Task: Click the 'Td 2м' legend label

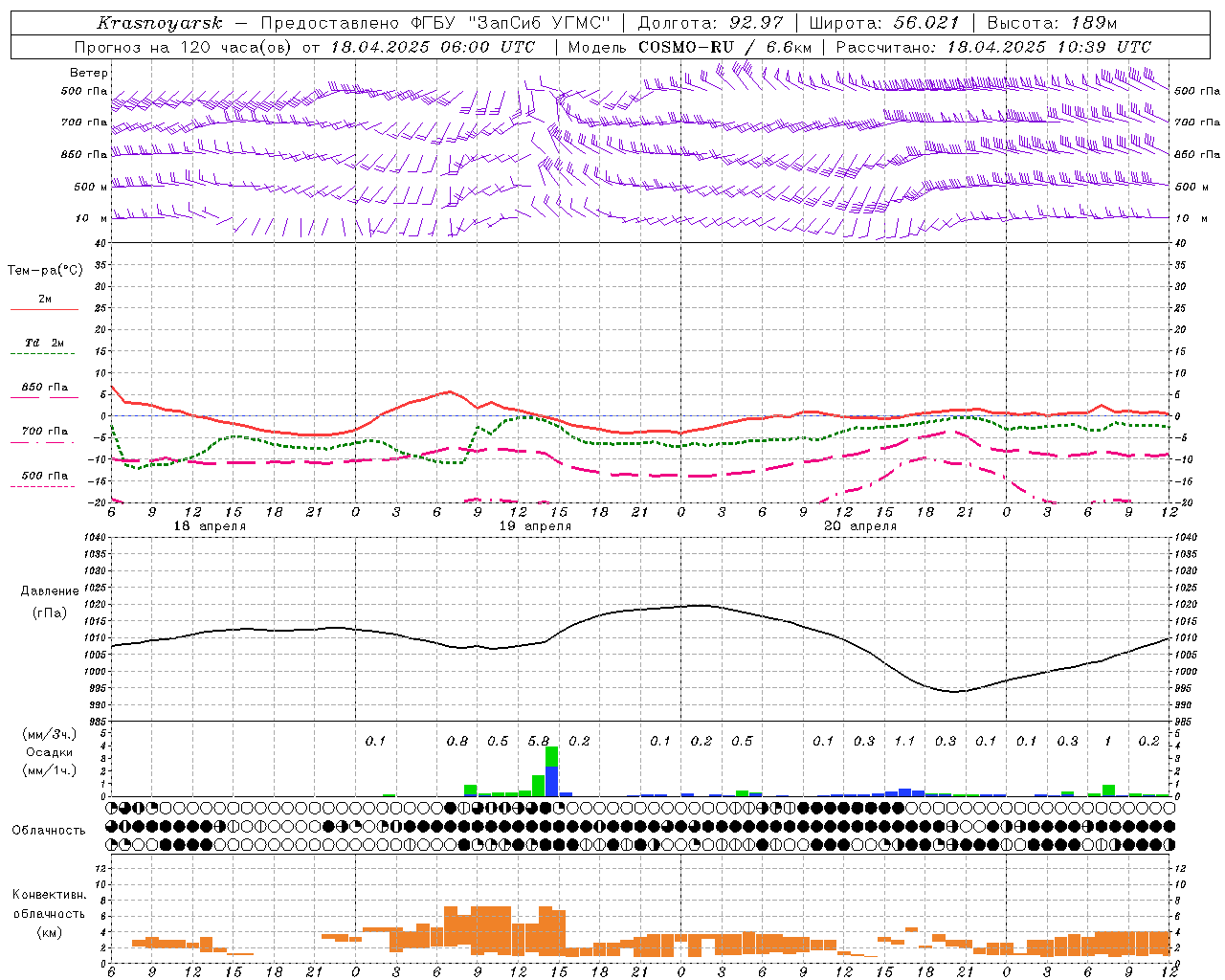Action: click(45, 343)
